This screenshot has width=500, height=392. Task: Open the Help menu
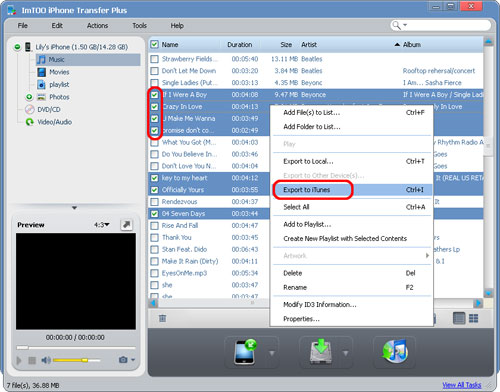(x=177, y=26)
